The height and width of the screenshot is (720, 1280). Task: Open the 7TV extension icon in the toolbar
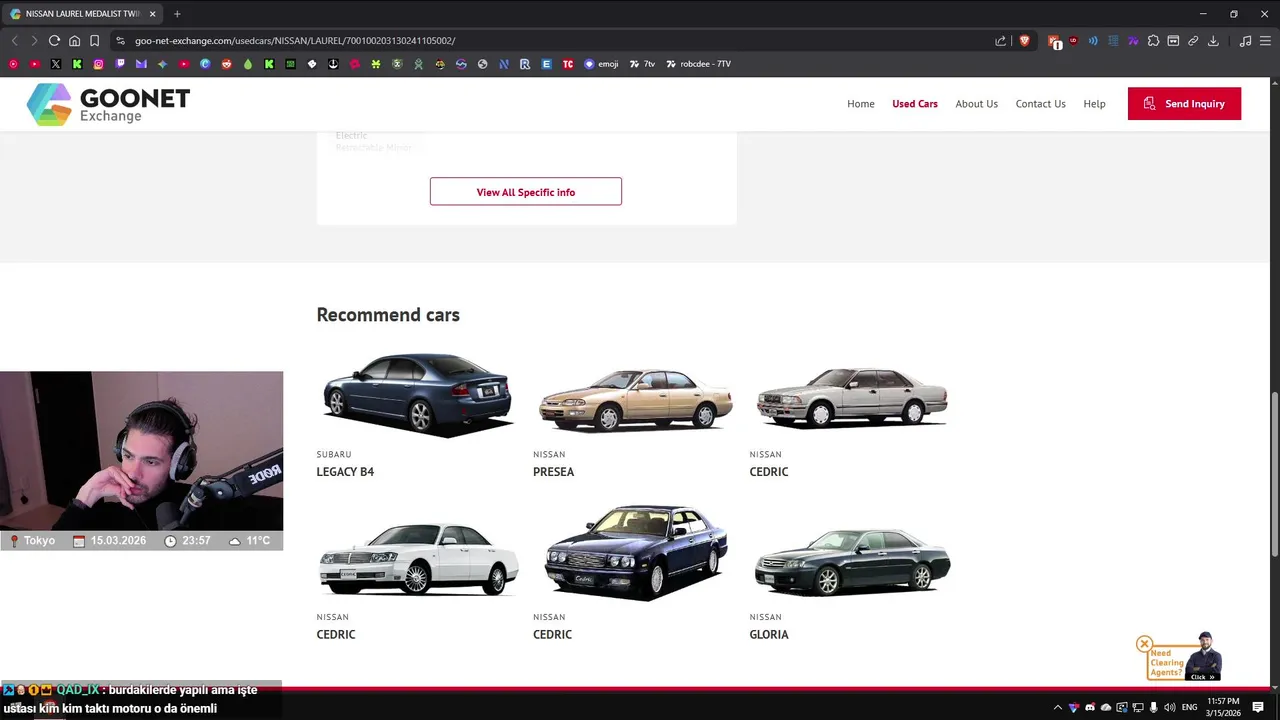tap(1133, 41)
